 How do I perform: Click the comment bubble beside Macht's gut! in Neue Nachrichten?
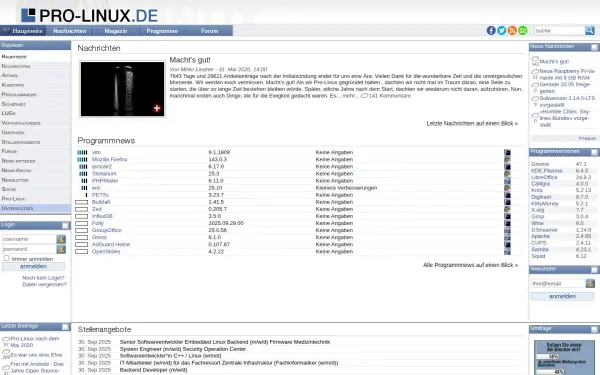(535, 59)
